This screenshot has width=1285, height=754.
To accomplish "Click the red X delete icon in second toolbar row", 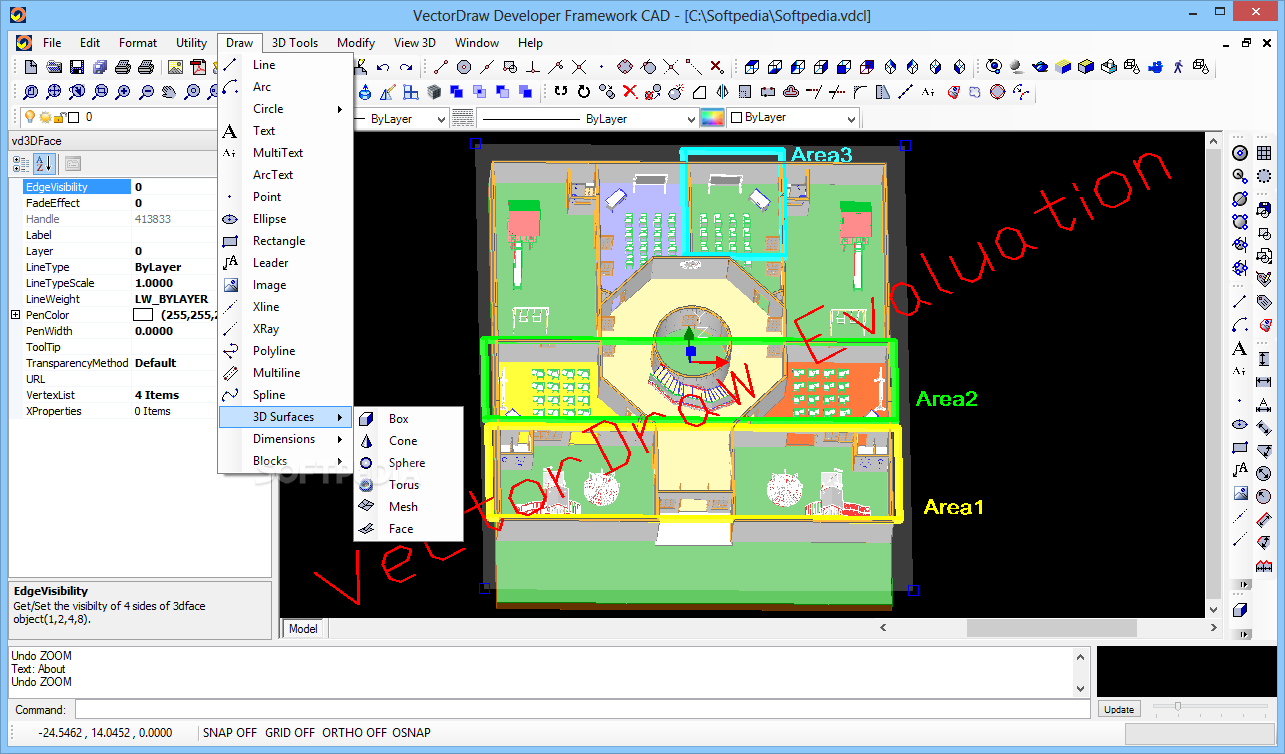I will tap(629, 92).
